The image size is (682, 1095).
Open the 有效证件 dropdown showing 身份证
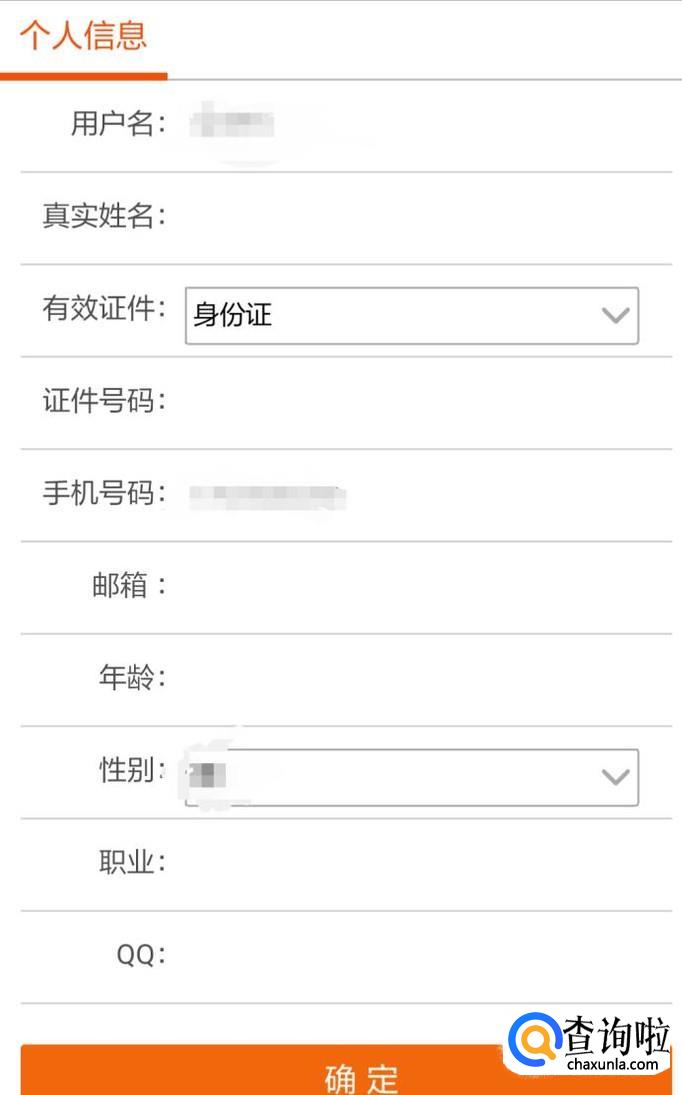pos(400,316)
